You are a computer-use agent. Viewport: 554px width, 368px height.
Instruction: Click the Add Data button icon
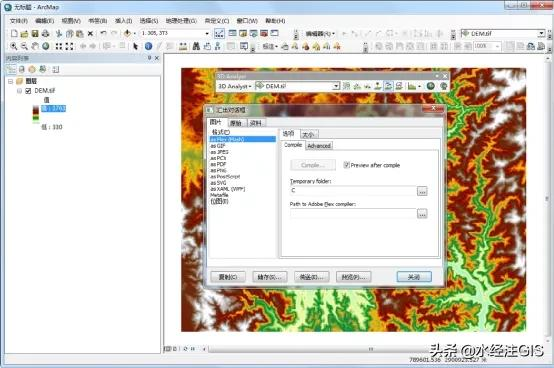coord(127,34)
